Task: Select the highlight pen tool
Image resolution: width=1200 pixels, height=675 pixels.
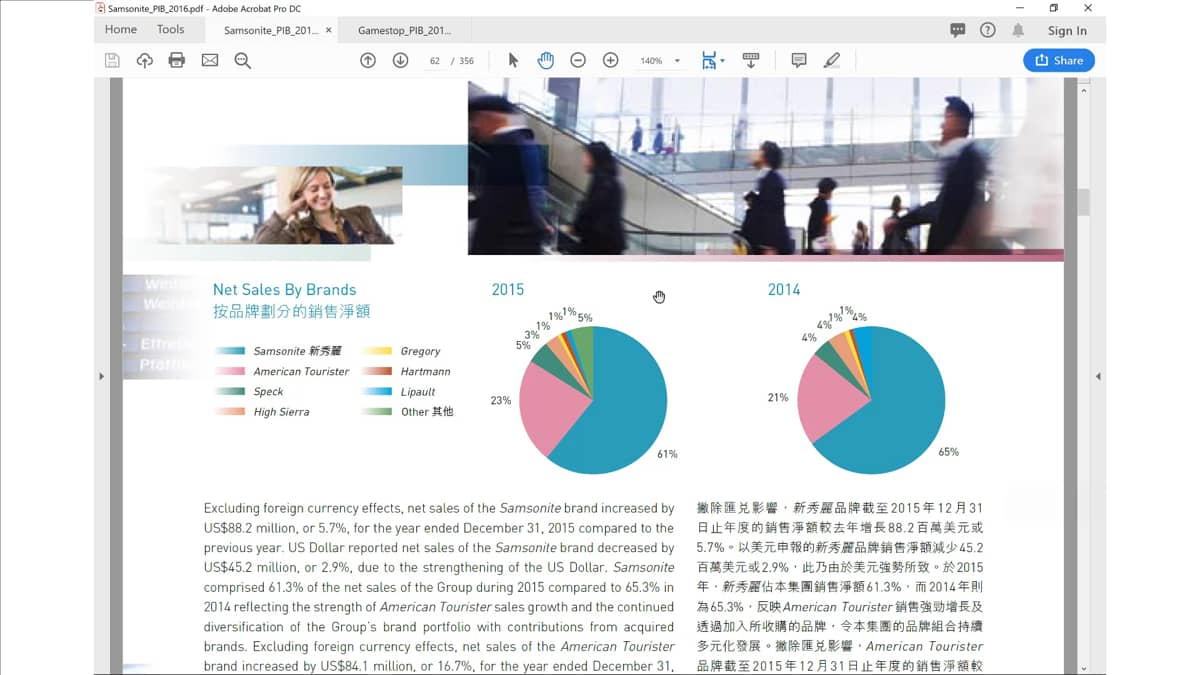Action: pyautogui.click(x=831, y=60)
